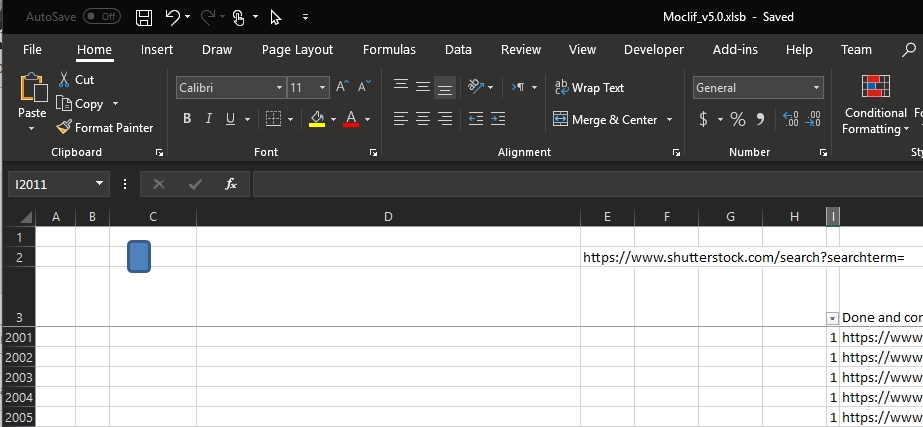
Task: Click the Cut scissors icon
Action: click(x=64, y=79)
